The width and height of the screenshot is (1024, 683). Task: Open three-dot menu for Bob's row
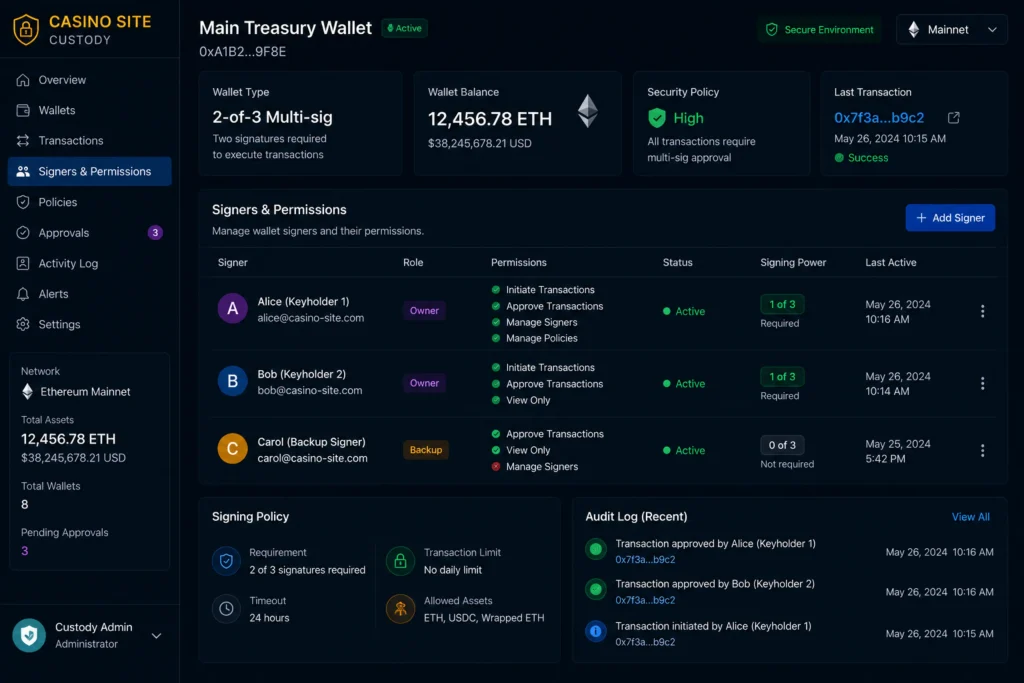(982, 383)
